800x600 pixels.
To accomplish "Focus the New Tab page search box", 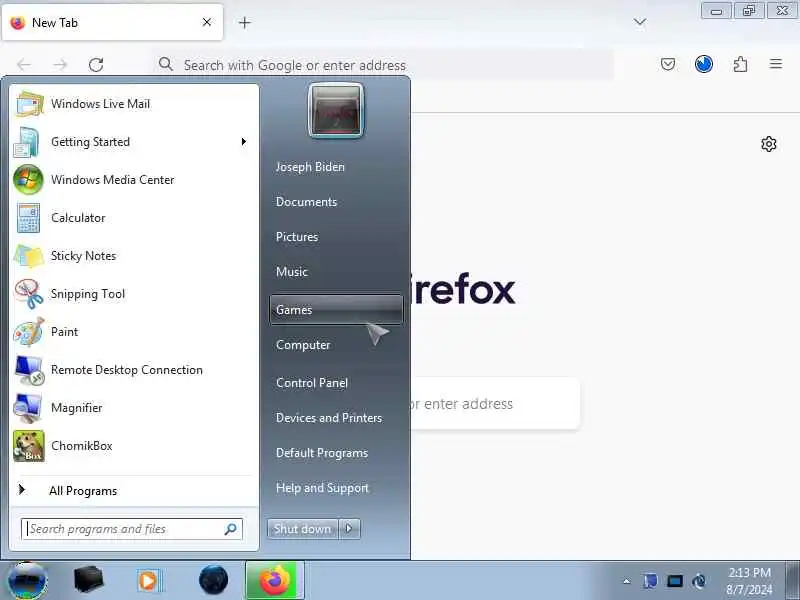I will pos(495,404).
